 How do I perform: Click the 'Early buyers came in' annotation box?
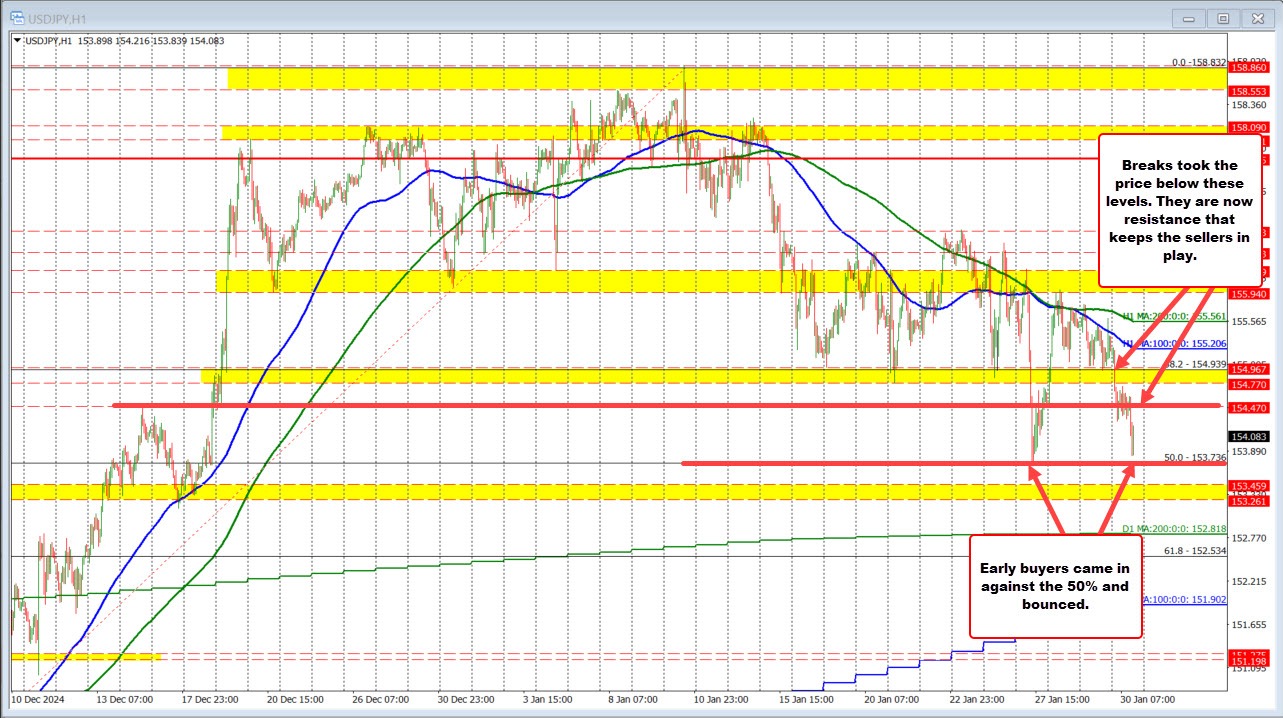pyautogui.click(x=1056, y=588)
